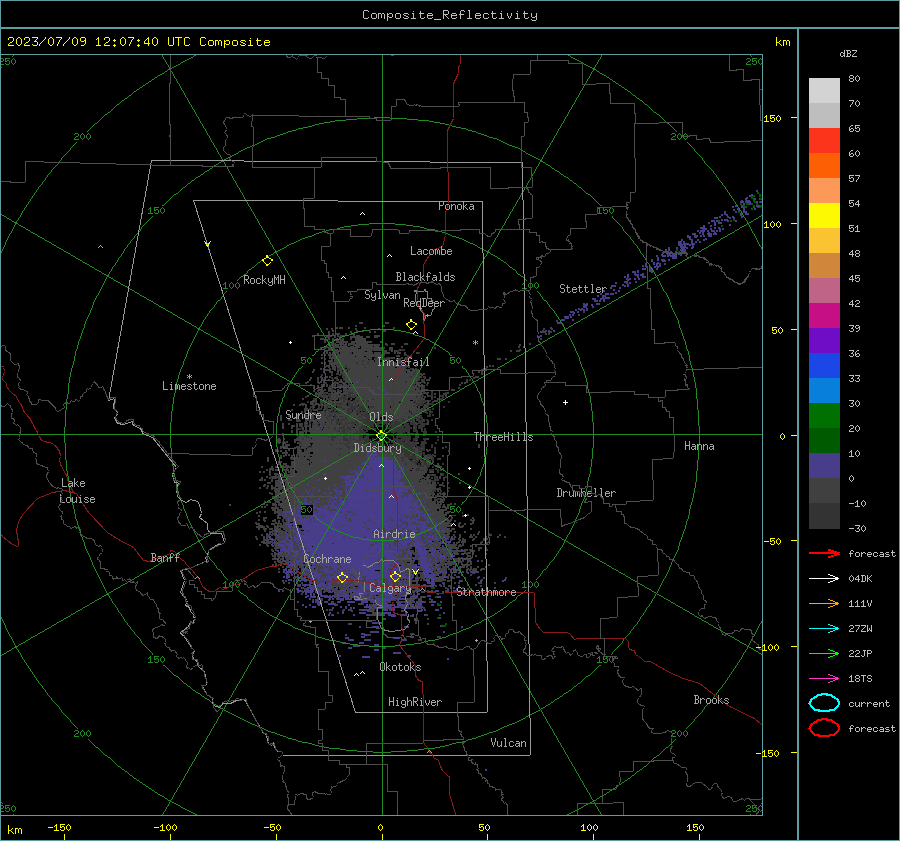Screen dimensions: 900x841
Task: Click the dBZ legend heading
Action: 848,53
